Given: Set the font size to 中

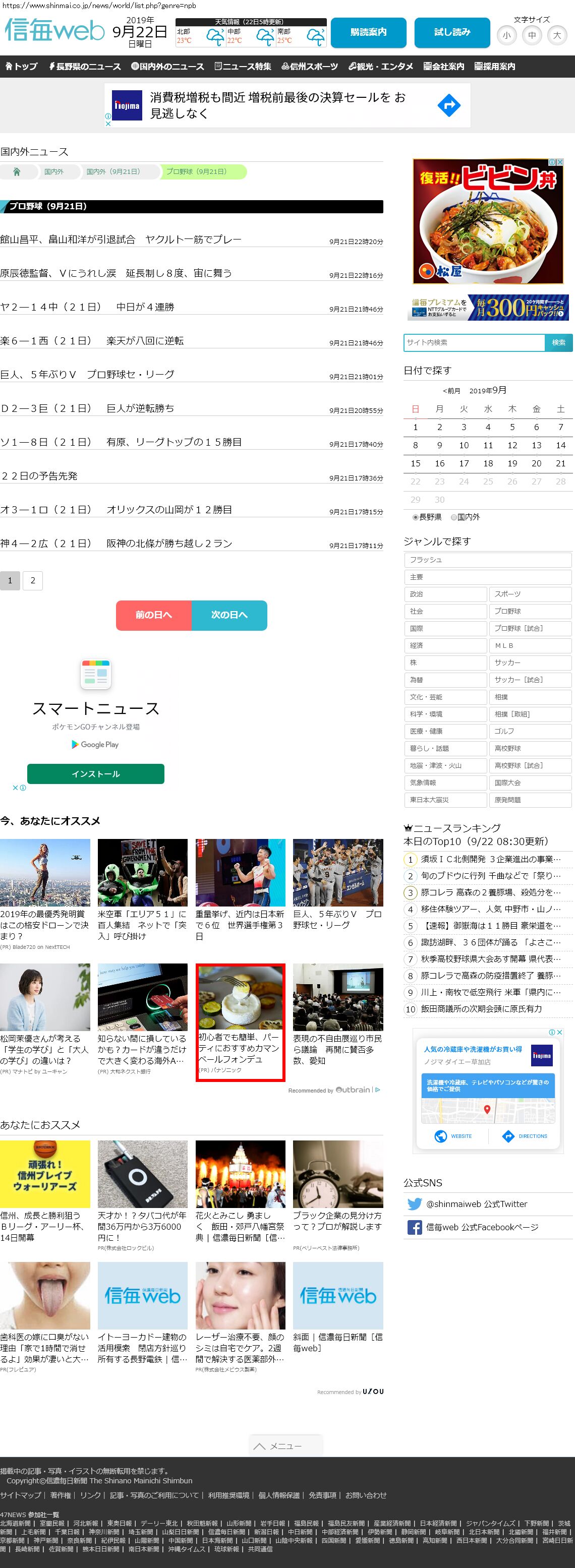Looking at the screenshot, I should [532, 35].
